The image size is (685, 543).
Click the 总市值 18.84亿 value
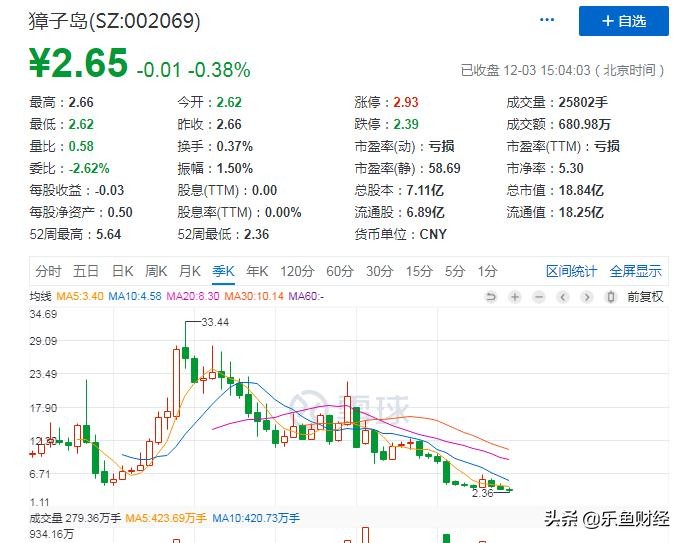click(581, 190)
